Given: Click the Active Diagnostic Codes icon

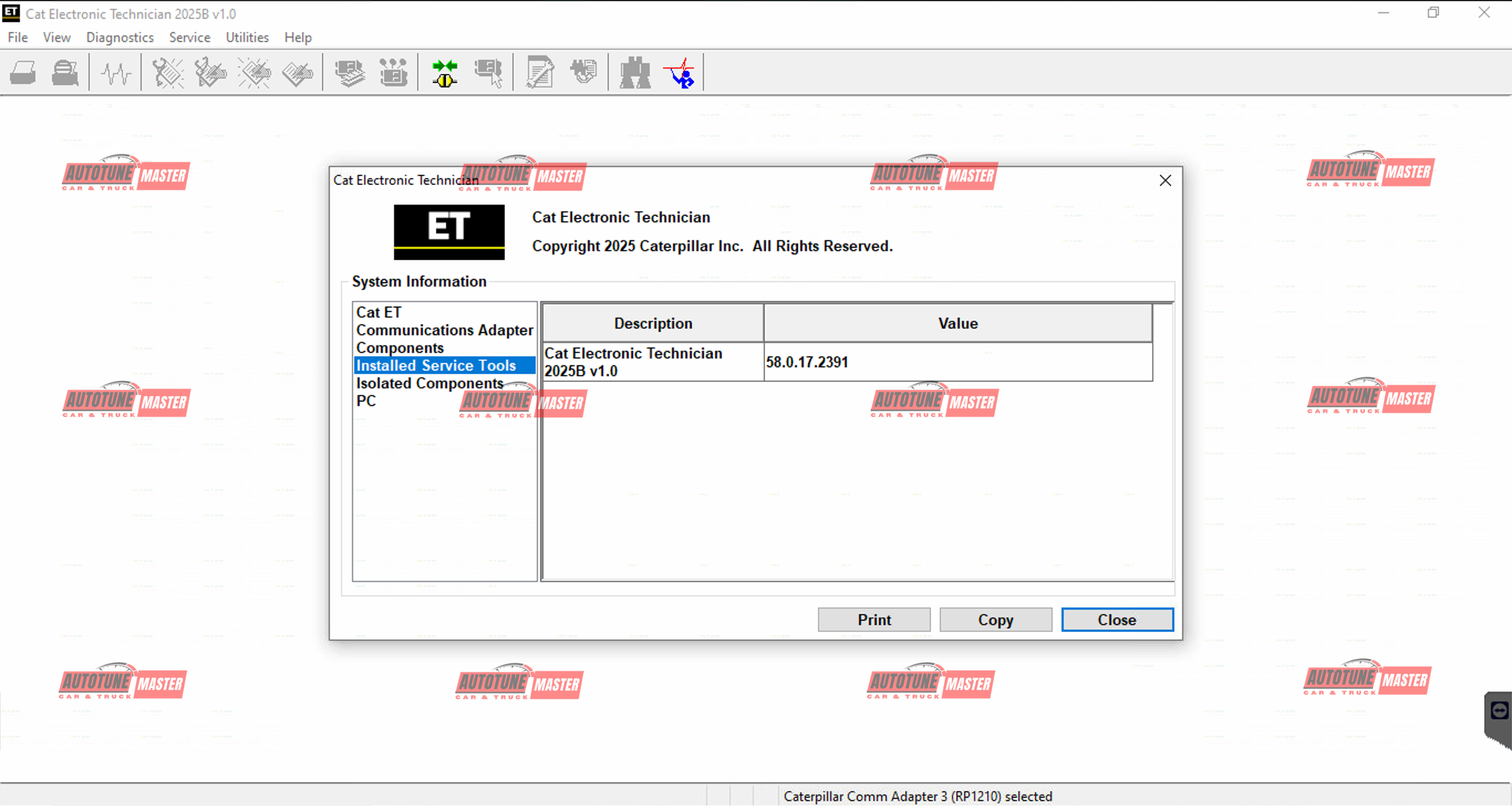Looking at the screenshot, I should coord(167,73).
